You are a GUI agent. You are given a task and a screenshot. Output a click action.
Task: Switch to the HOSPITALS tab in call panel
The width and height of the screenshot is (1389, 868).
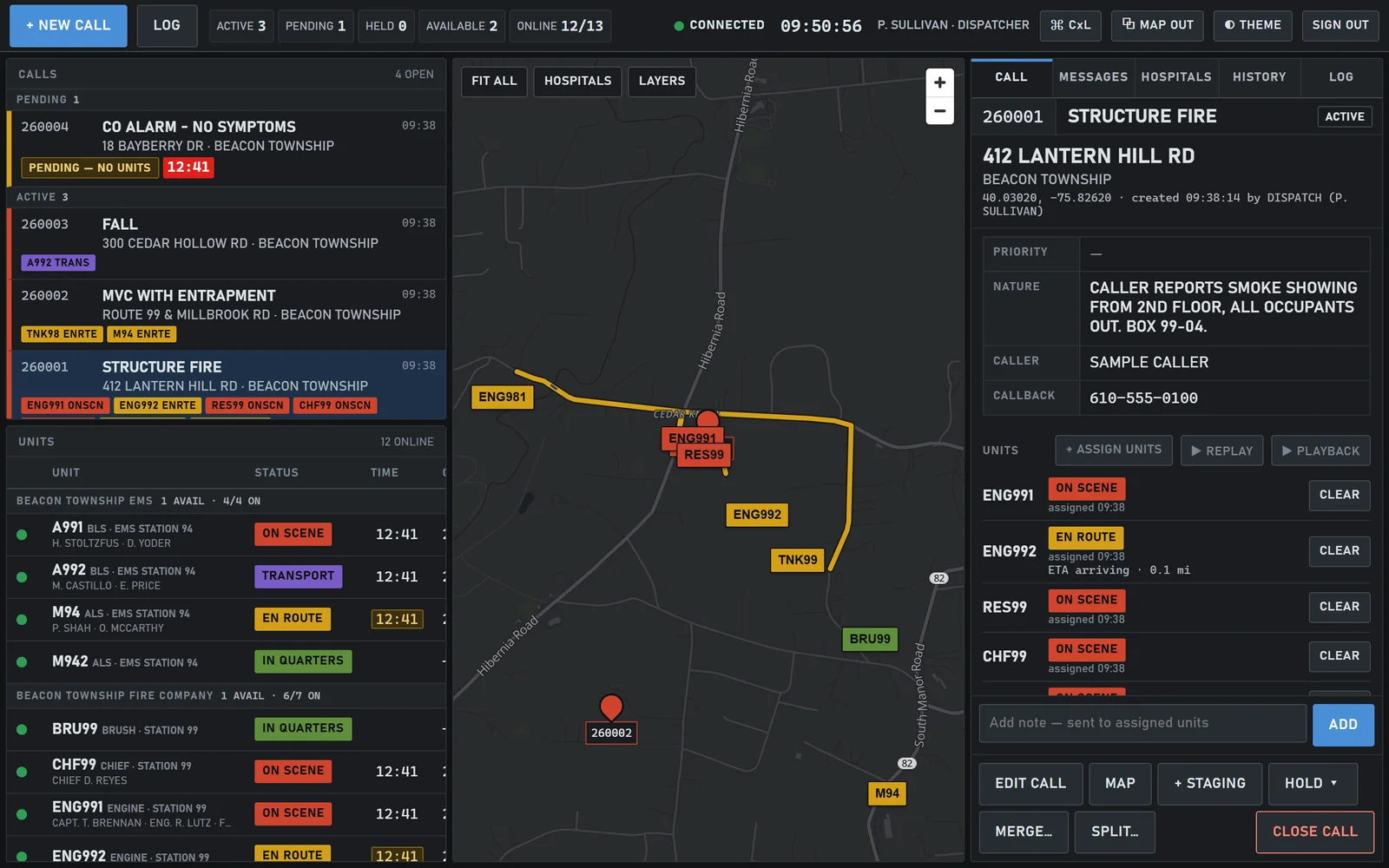click(1176, 77)
